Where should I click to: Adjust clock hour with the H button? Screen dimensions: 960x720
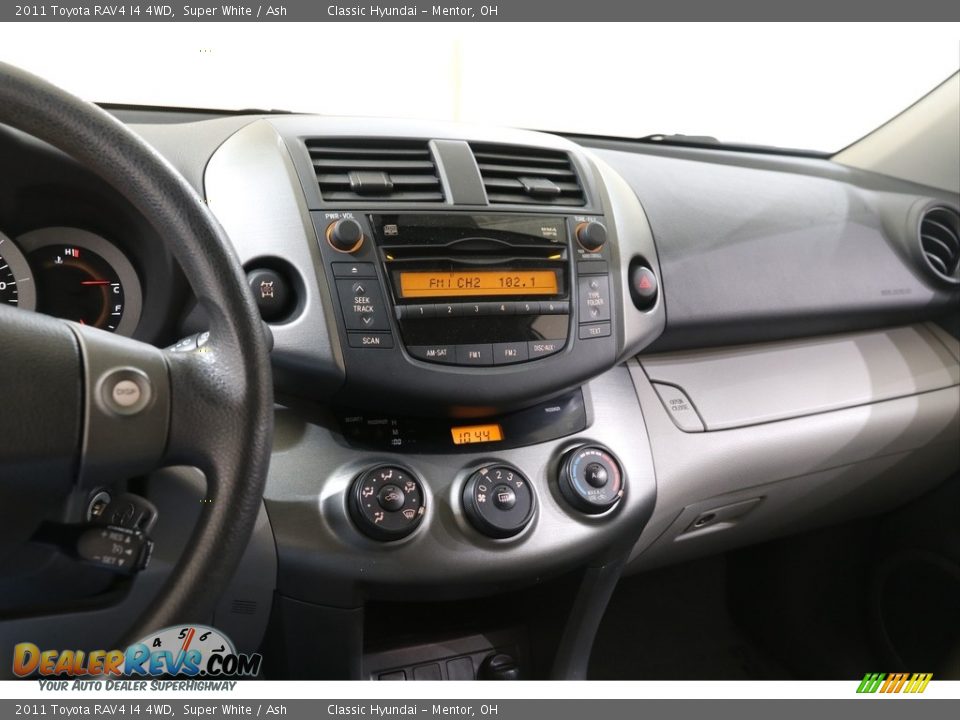tap(394, 422)
